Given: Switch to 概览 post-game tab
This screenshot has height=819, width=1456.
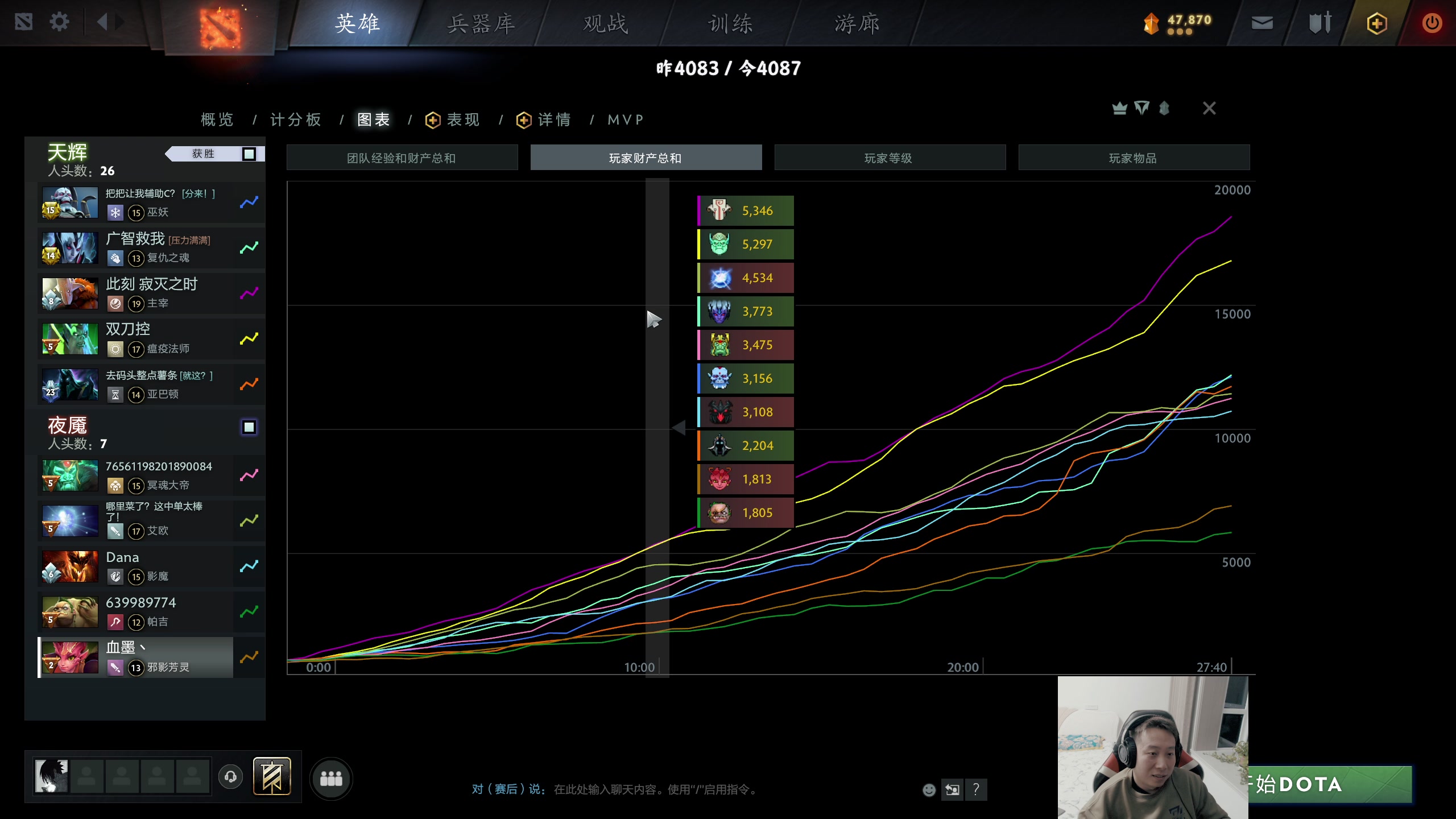Looking at the screenshot, I should click(217, 119).
